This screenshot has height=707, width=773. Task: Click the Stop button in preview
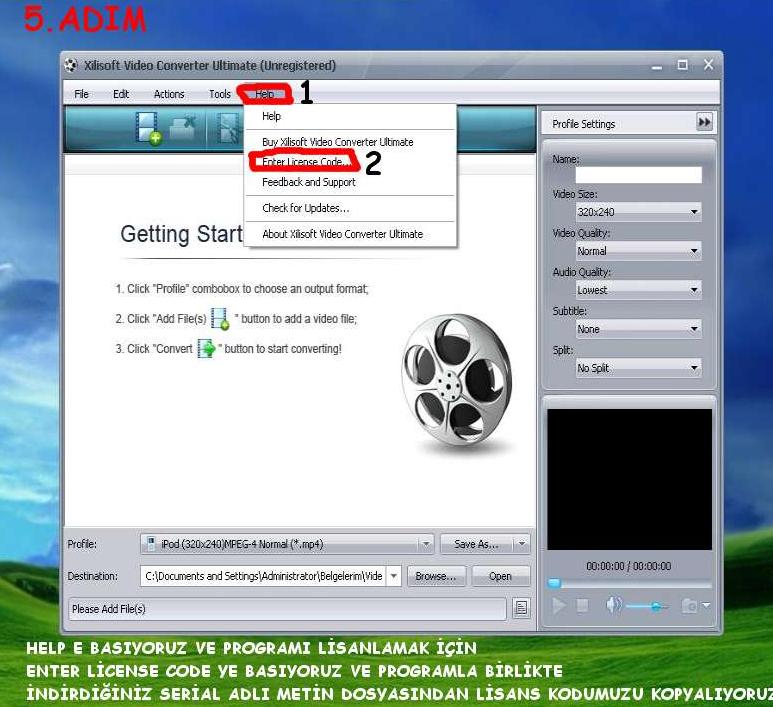(x=582, y=605)
